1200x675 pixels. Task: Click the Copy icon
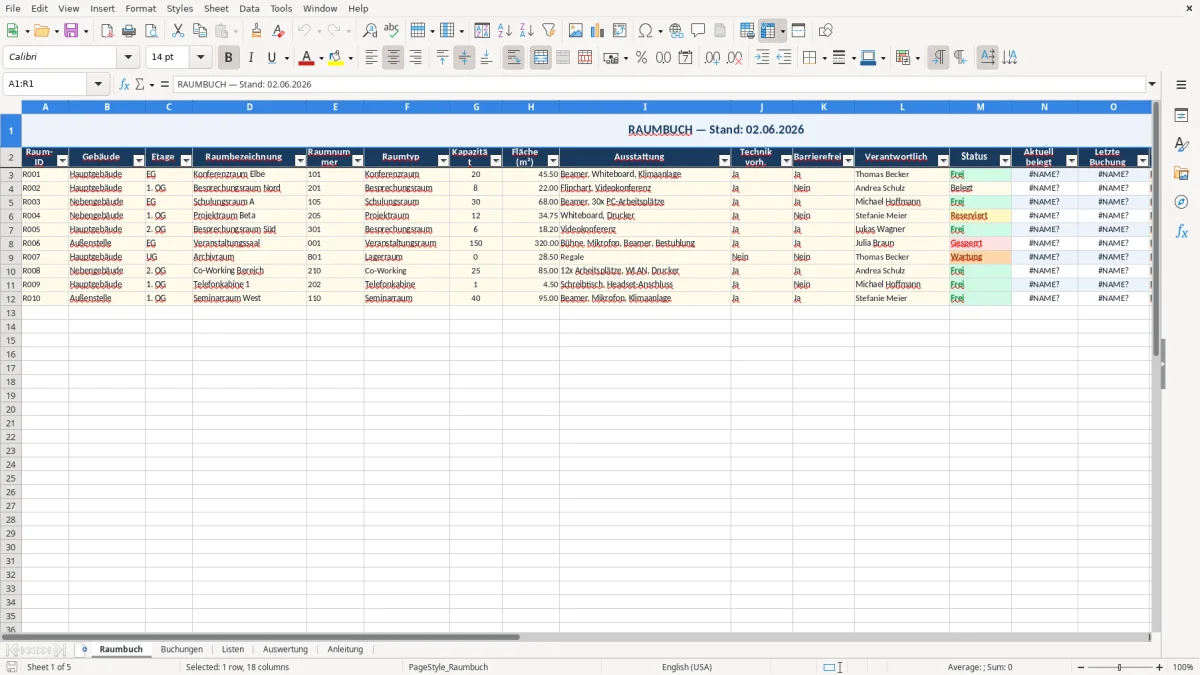[x=200, y=31]
